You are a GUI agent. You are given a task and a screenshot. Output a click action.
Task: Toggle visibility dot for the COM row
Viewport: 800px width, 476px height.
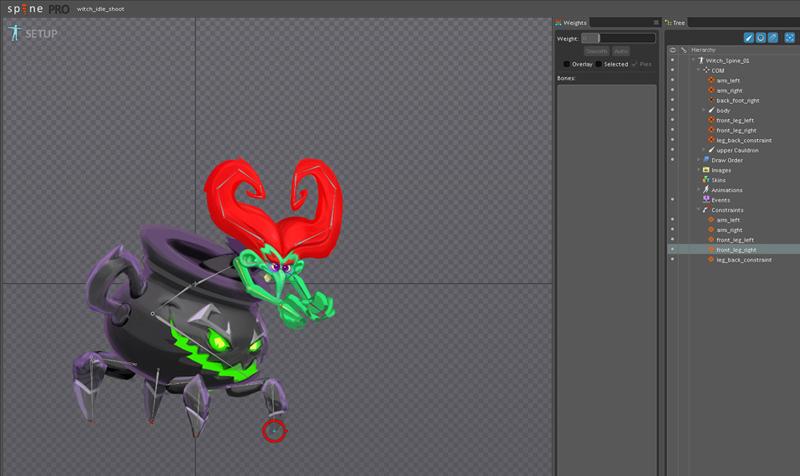pyautogui.click(x=672, y=70)
